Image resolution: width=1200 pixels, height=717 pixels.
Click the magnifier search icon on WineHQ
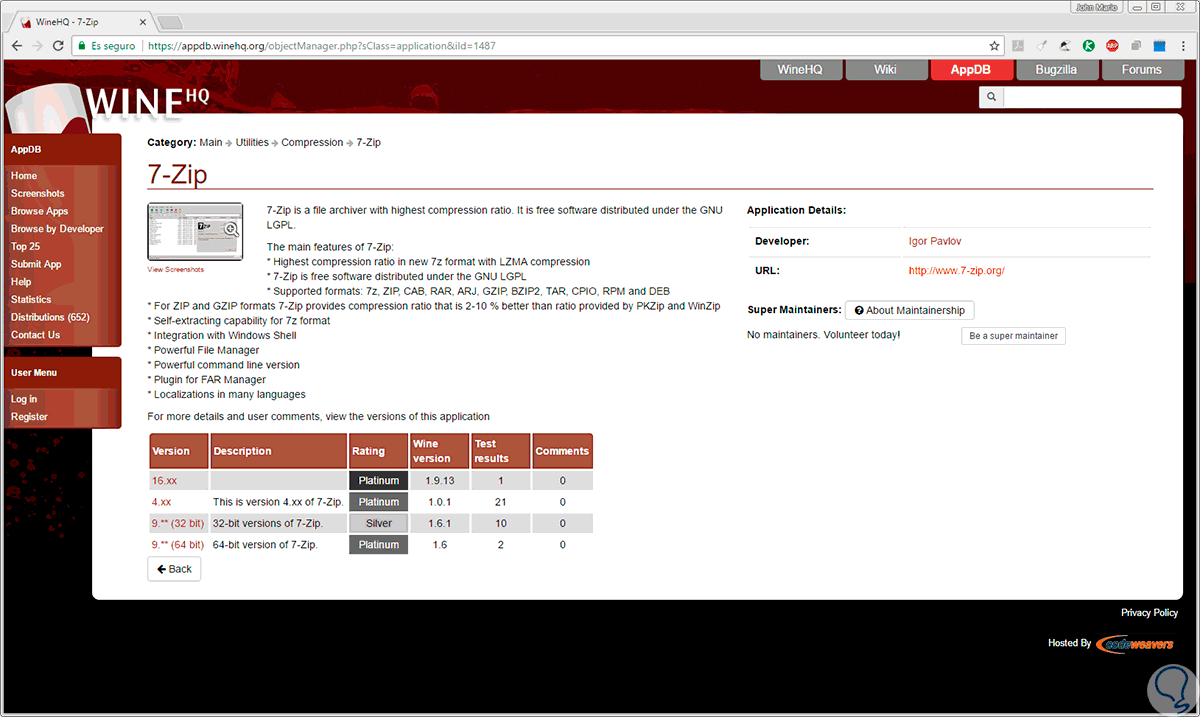coord(991,97)
